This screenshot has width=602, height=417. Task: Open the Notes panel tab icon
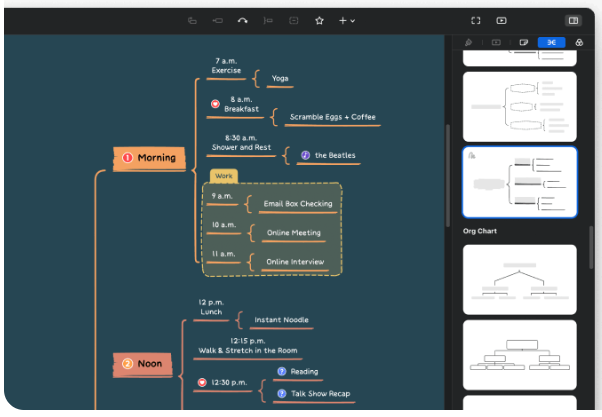coord(523,43)
